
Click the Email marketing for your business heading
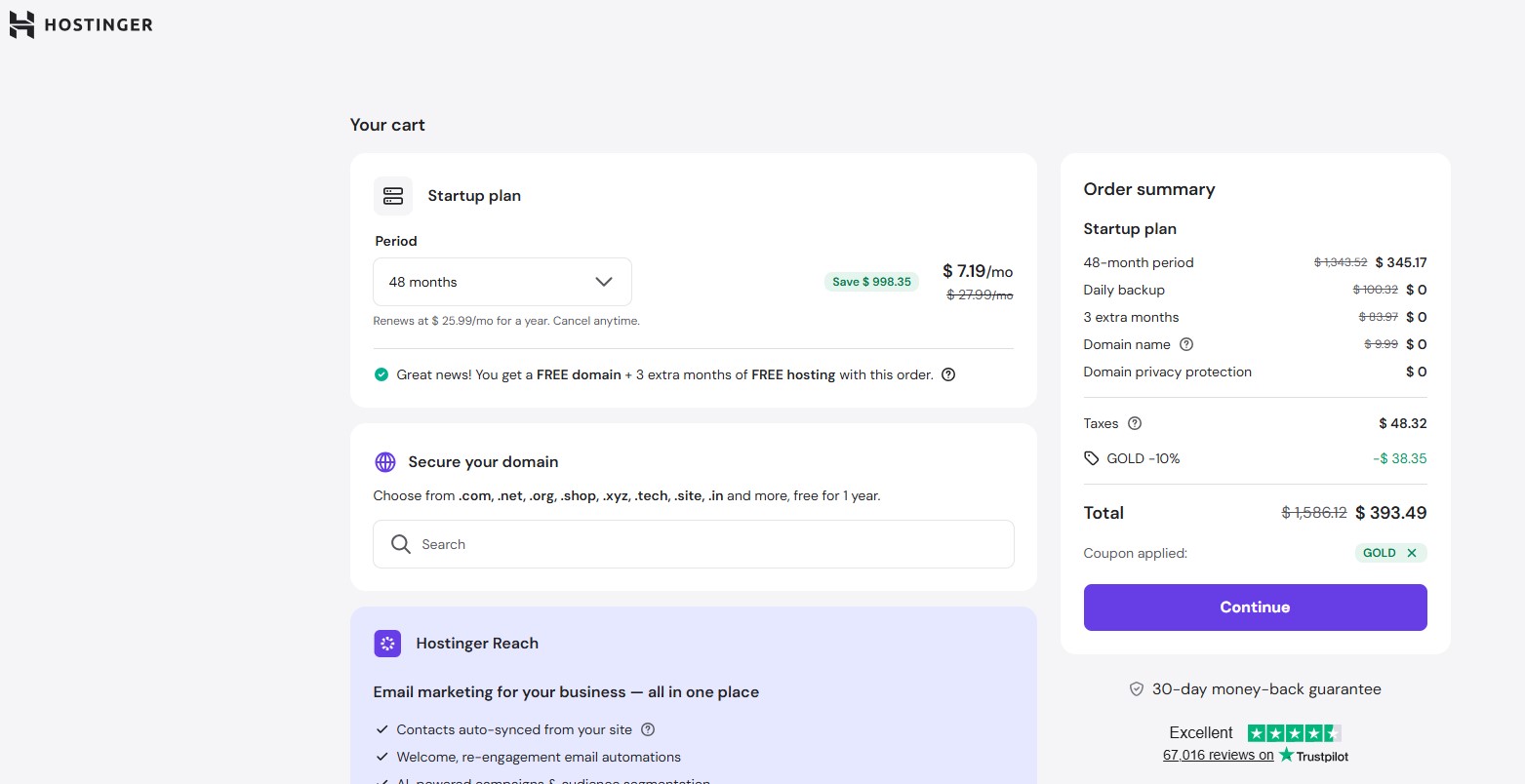566,692
